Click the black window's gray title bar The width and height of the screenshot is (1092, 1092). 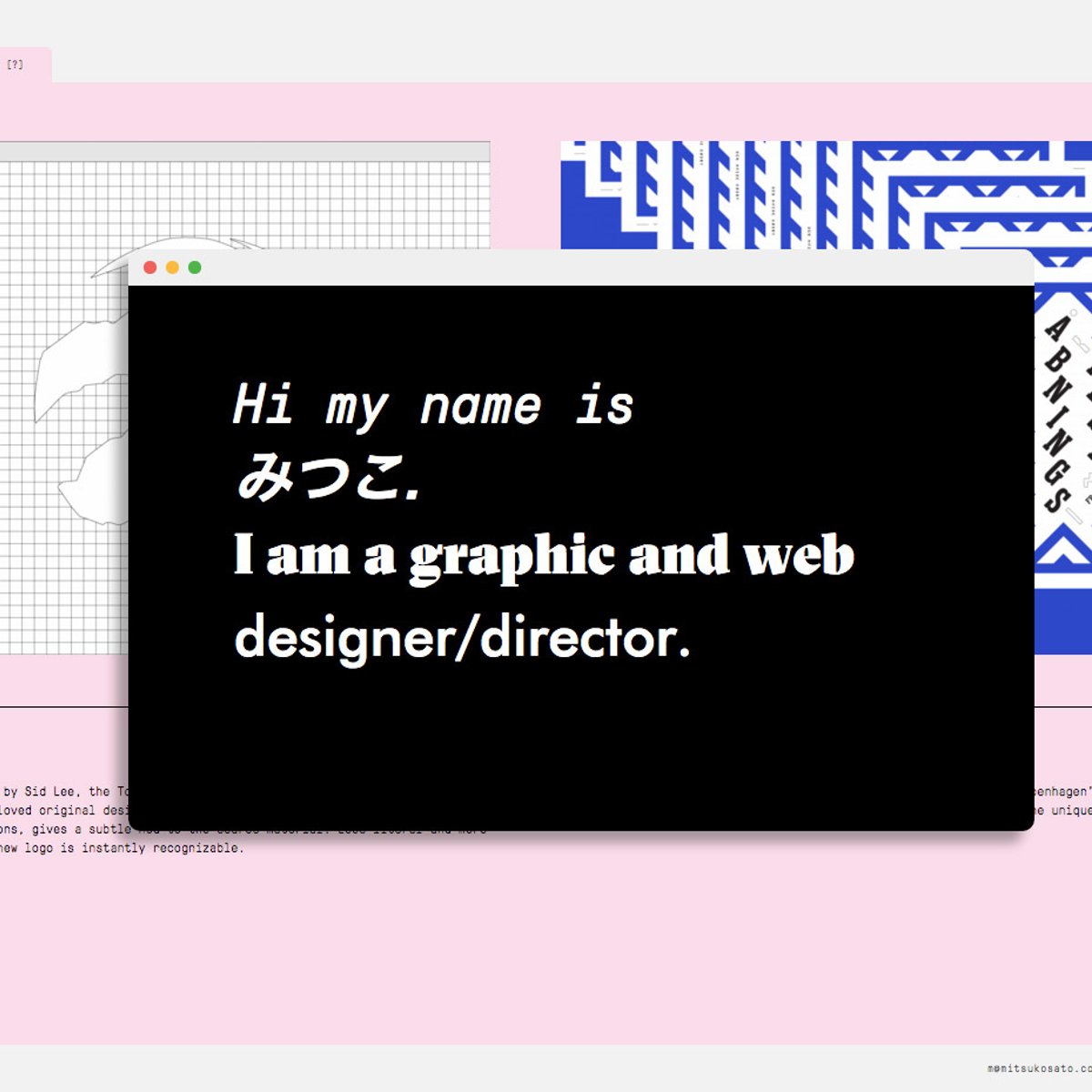point(582,268)
